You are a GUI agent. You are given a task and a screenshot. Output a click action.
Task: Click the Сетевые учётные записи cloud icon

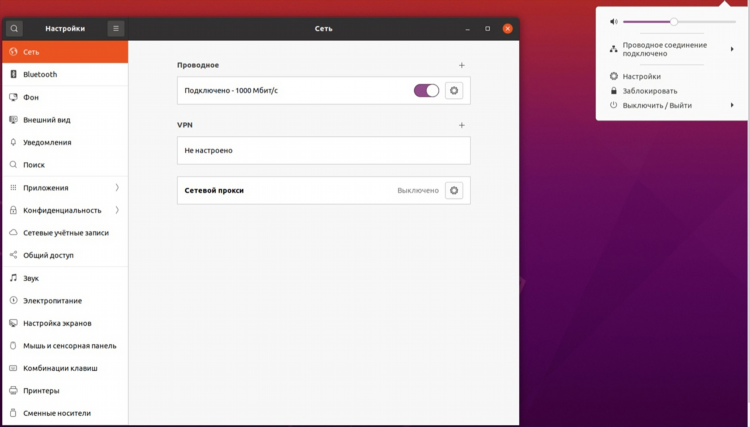(x=13, y=232)
